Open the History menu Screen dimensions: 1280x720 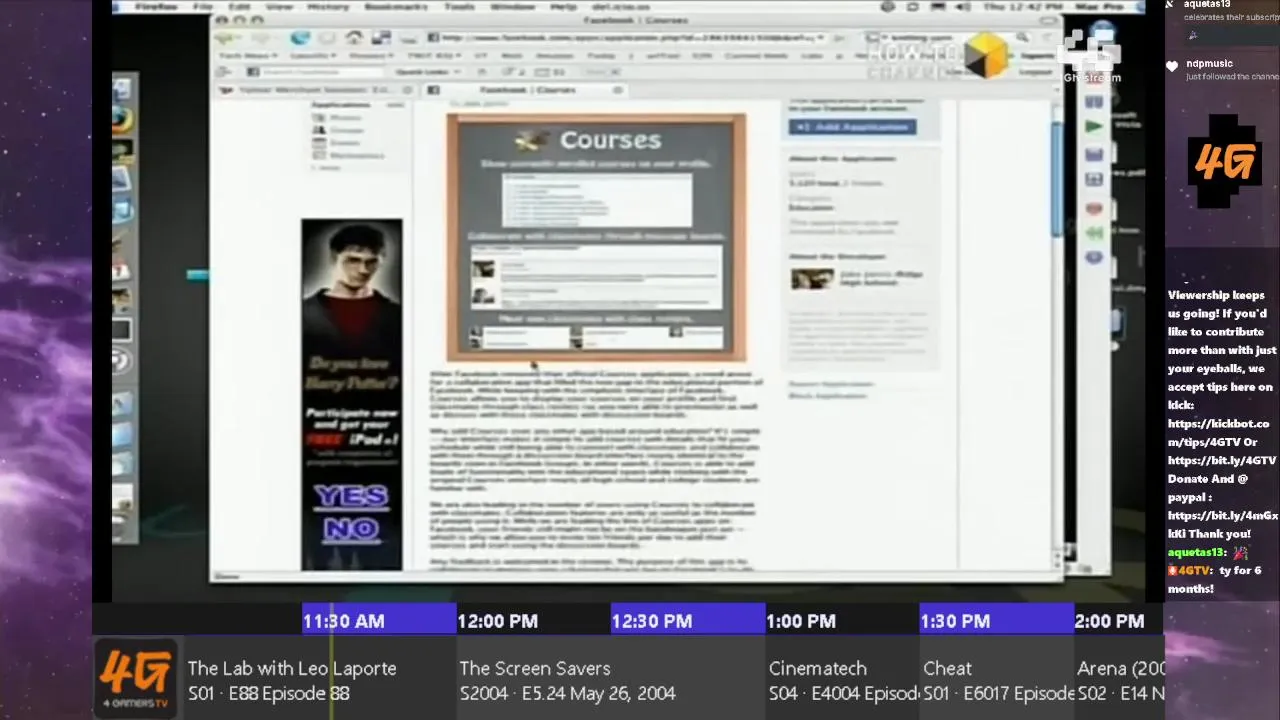(x=328, y=7)
